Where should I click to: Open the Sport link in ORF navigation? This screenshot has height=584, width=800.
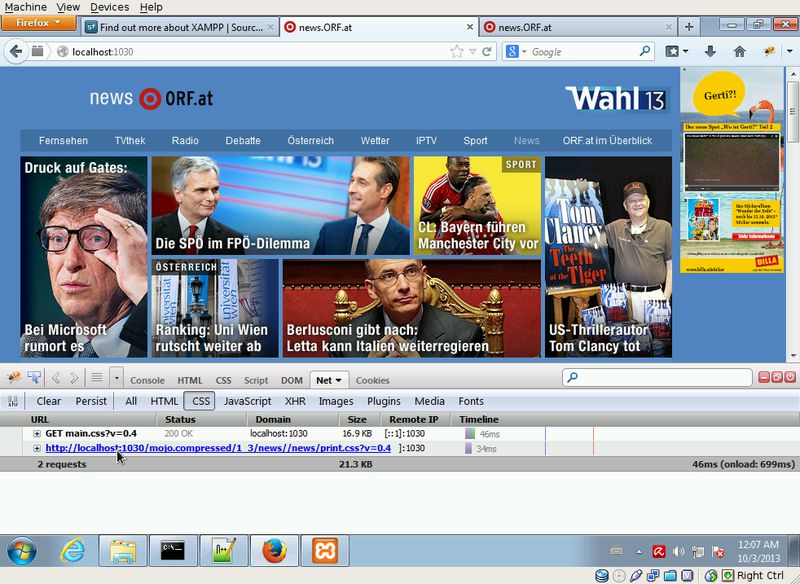coord(475,141)
